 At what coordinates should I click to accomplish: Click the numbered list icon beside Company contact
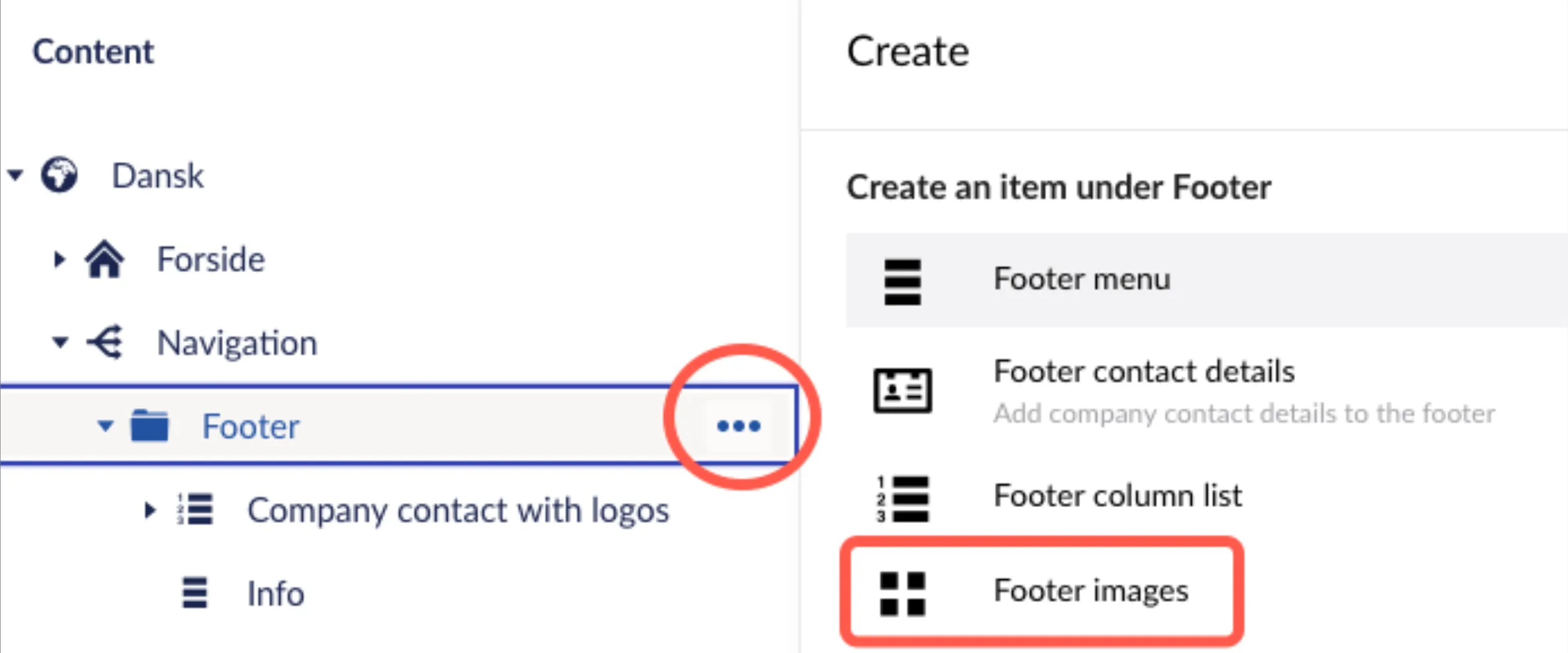click(195, 509)
